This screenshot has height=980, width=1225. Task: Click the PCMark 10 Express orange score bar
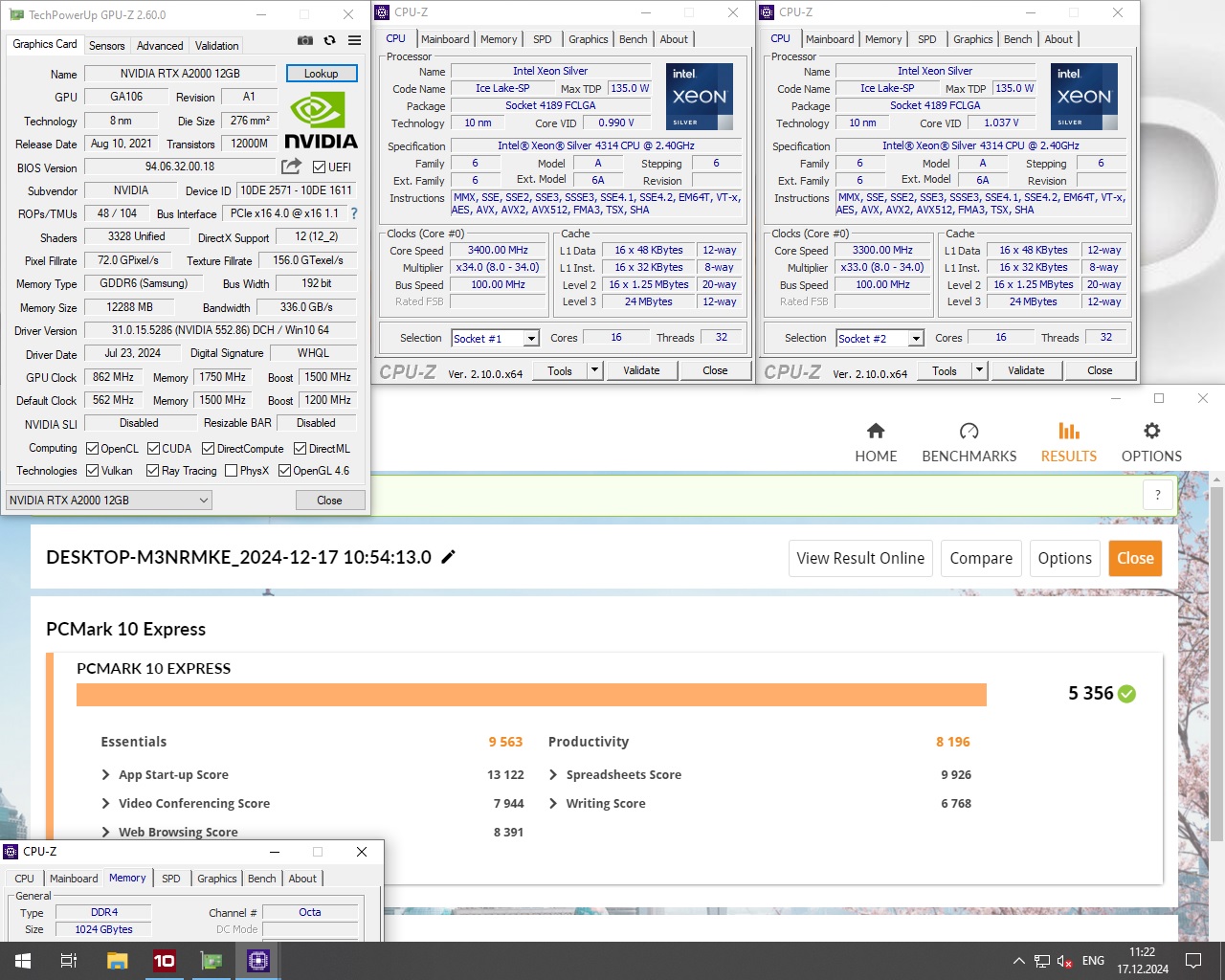pos(531,695)
